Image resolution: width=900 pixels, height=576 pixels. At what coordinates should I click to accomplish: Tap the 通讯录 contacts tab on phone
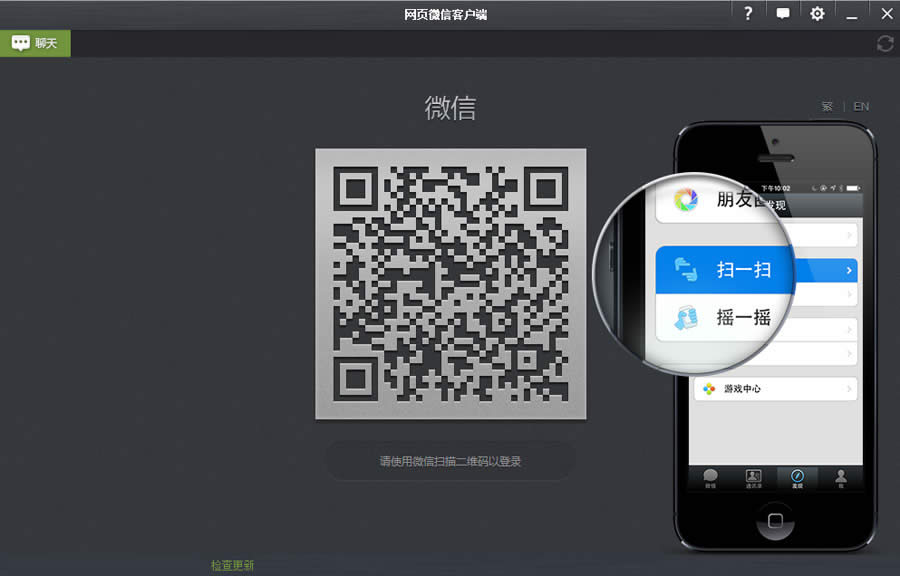click(753, 478)
